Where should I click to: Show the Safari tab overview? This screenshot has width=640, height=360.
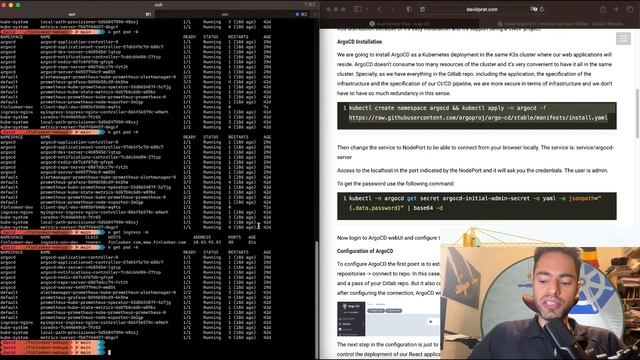point(630,9)
